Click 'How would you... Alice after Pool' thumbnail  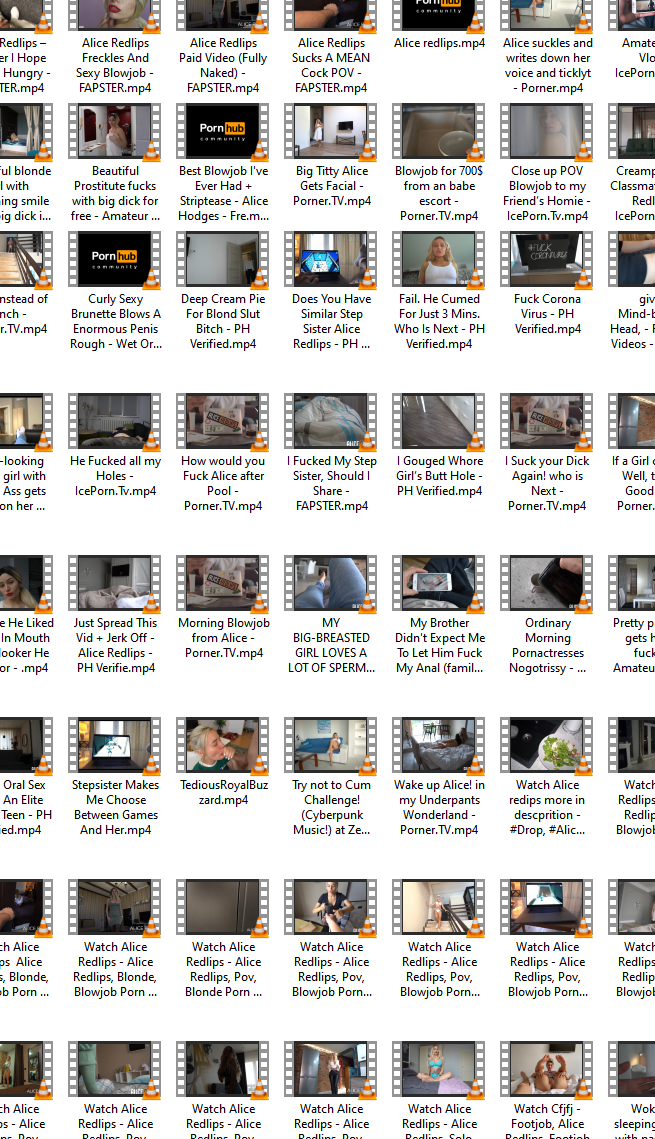click(x=223, y=422)
